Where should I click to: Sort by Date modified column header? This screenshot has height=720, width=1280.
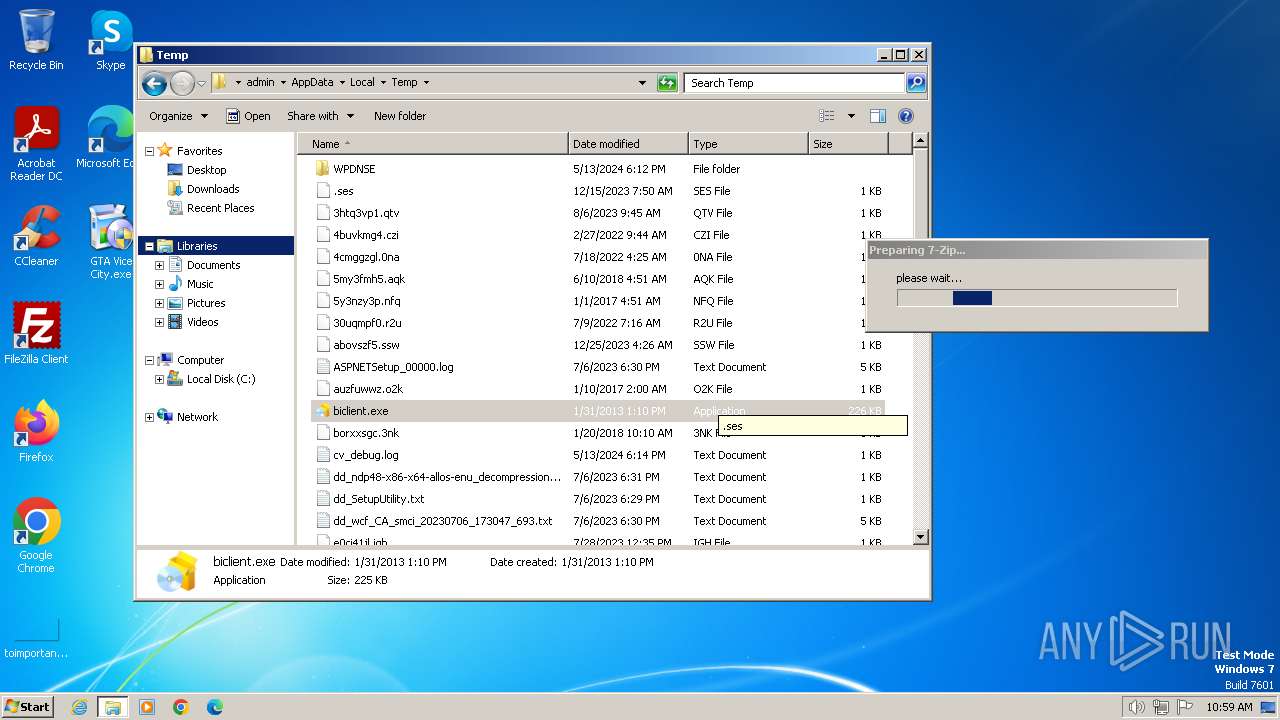[x=628, y=144]
